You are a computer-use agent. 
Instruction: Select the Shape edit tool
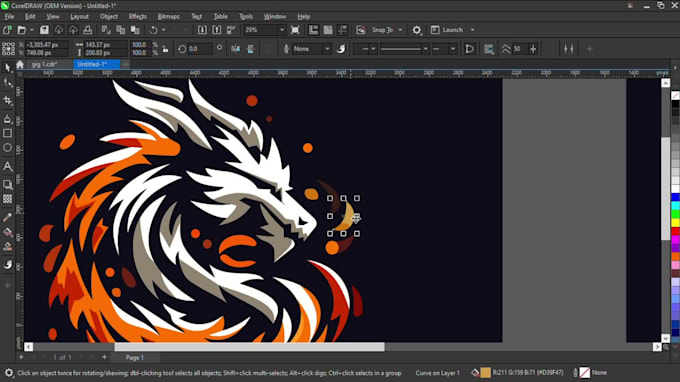7,83
